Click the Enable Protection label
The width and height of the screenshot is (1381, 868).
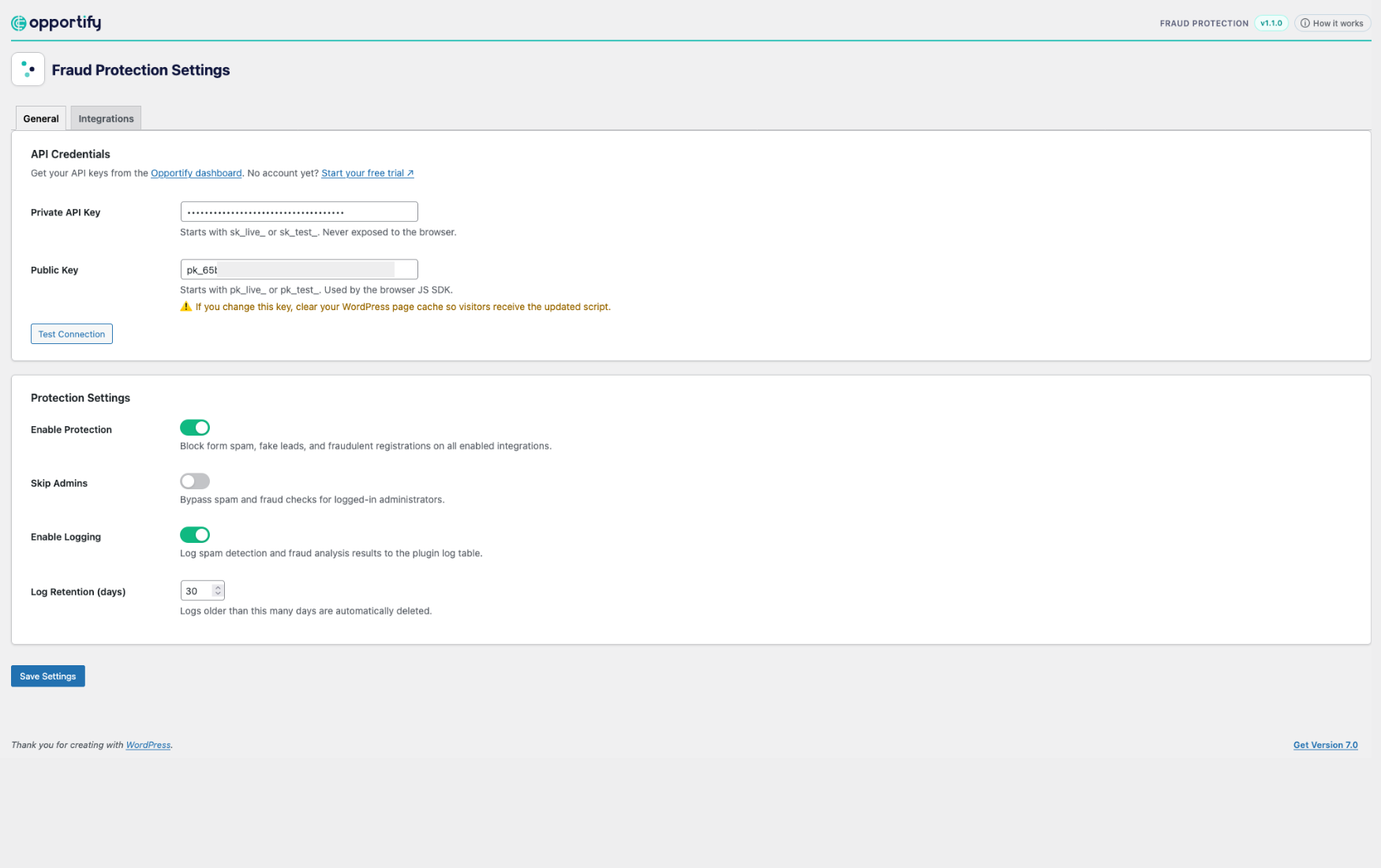[71, 429]
